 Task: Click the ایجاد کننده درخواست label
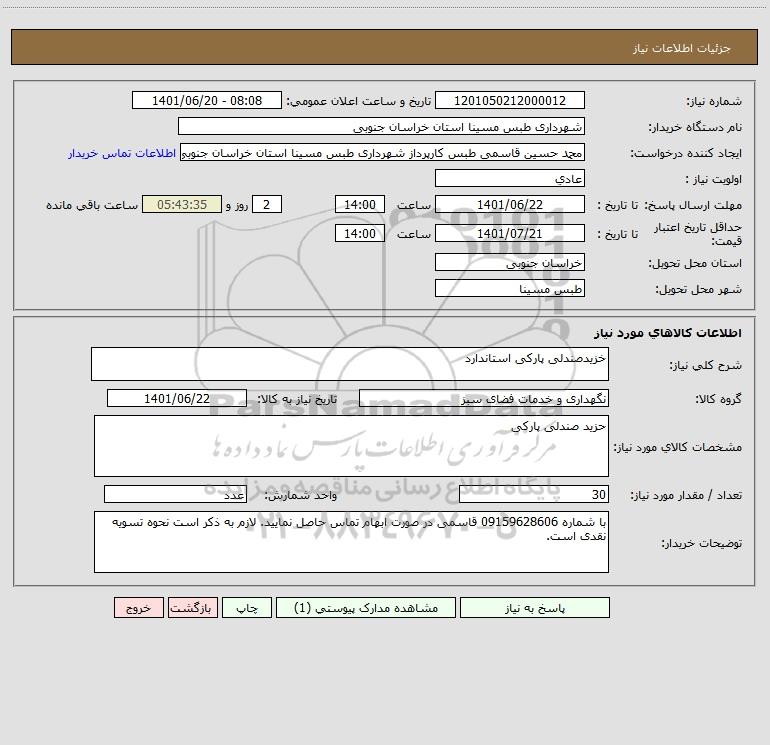click(686, 154)
